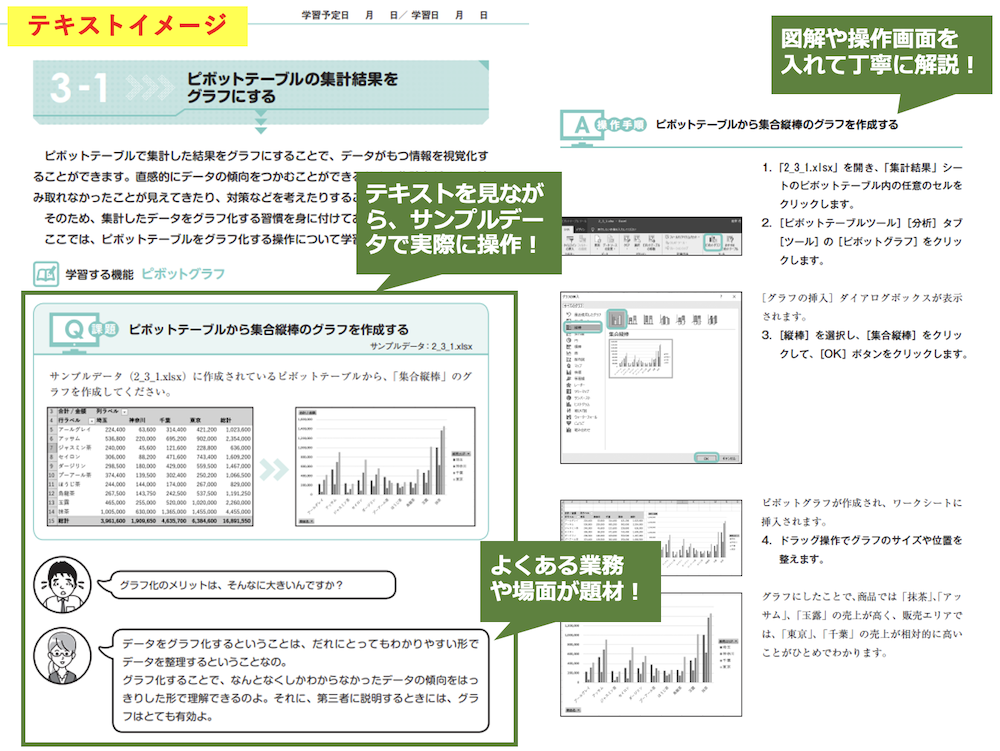This screenshot has height=751, width=1000.
Task: Open the 行ラベル filter dropdown in the pivot table
Action: click(x=91, y=421)
